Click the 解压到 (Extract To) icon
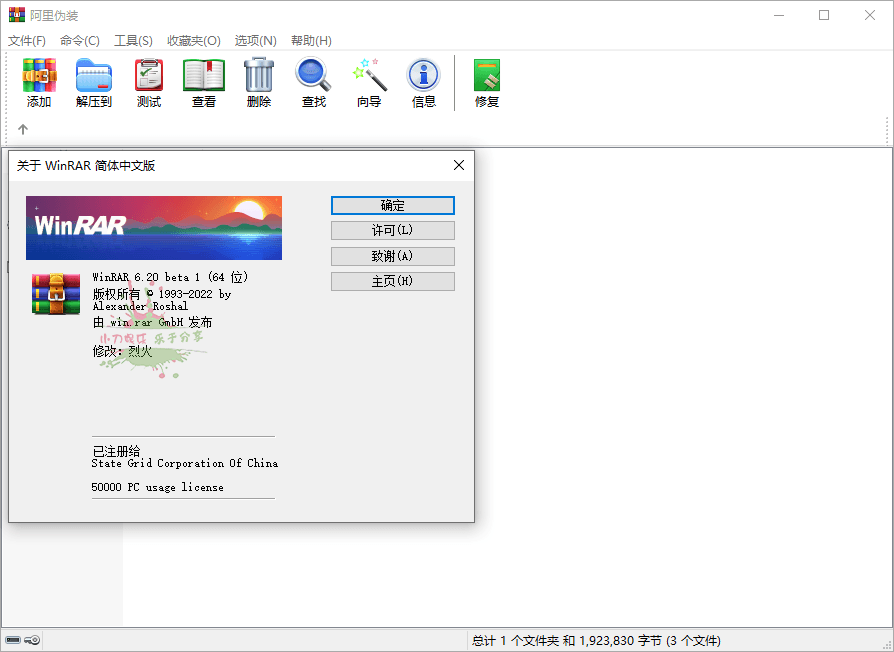Image resolution: width=894 pixels, height=652 pixels. [x=94, y=82]
